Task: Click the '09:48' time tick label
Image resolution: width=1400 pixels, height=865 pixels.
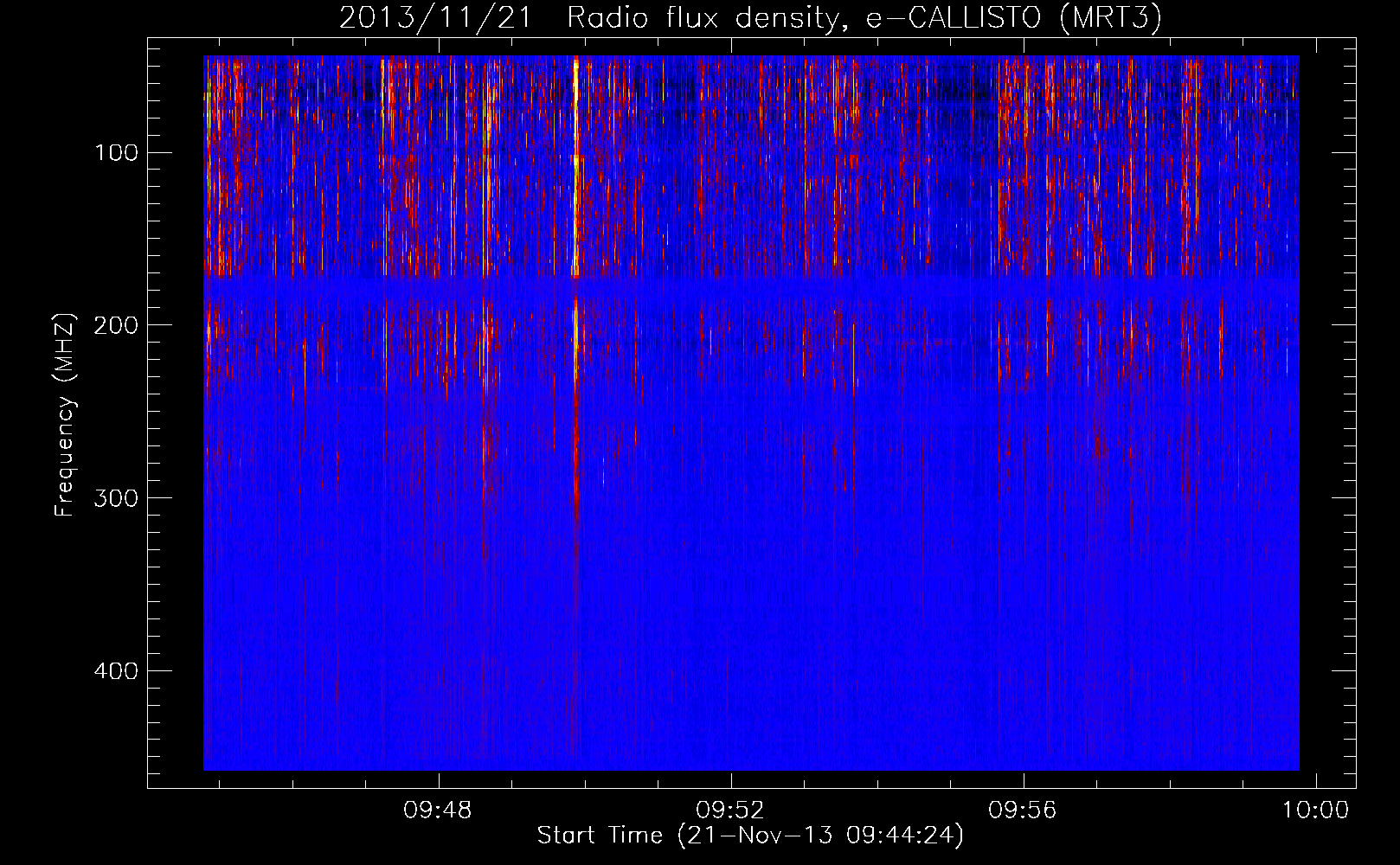Action: pos(438,811)
